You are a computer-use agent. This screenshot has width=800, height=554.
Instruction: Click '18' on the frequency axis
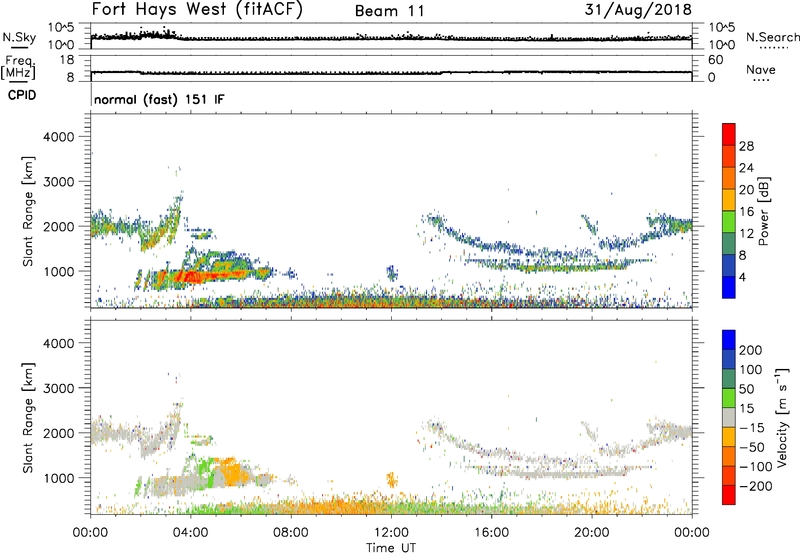tap(67, 60)
